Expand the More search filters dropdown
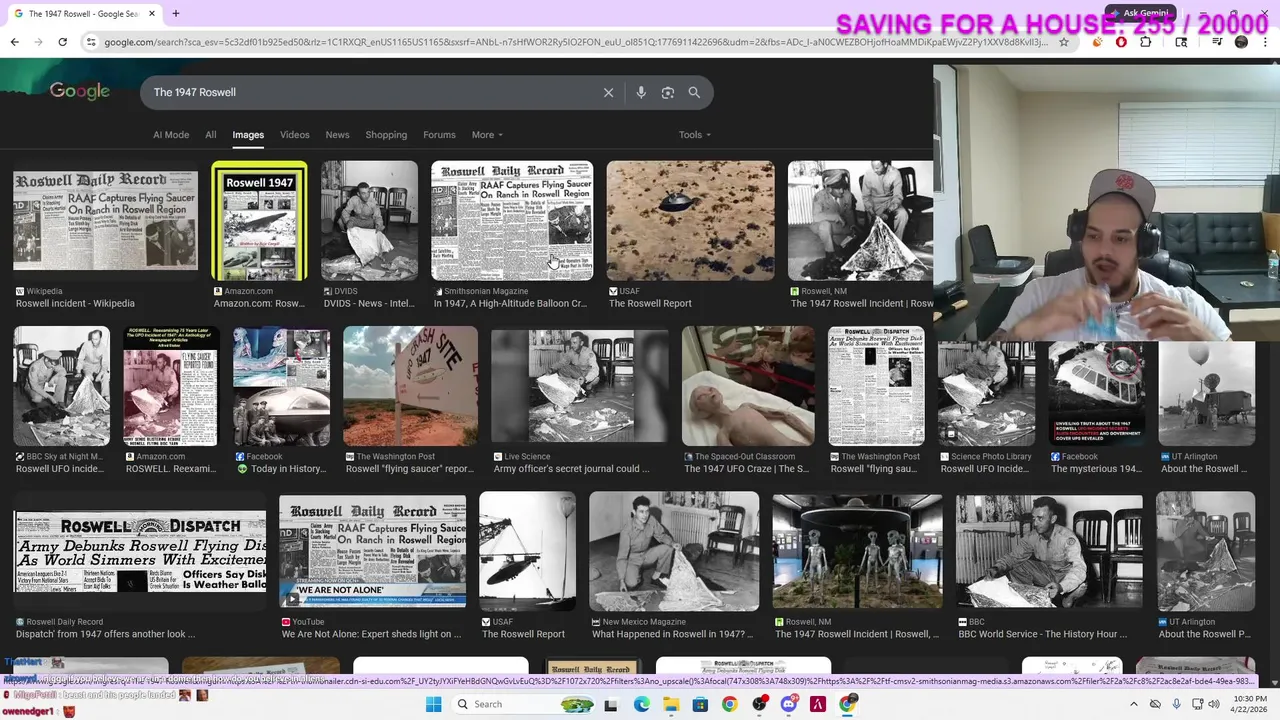Screen dimensions: 1280x720 [x=487, y=135]
